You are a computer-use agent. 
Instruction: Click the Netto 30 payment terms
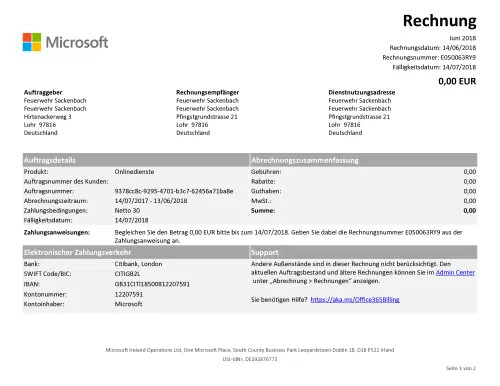pos(127,211)
